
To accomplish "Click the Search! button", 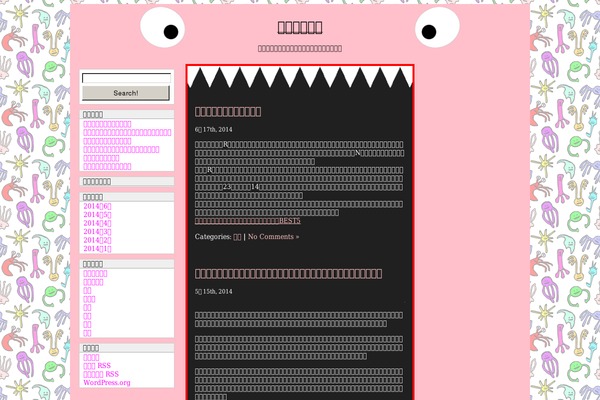I will point(126,93).
